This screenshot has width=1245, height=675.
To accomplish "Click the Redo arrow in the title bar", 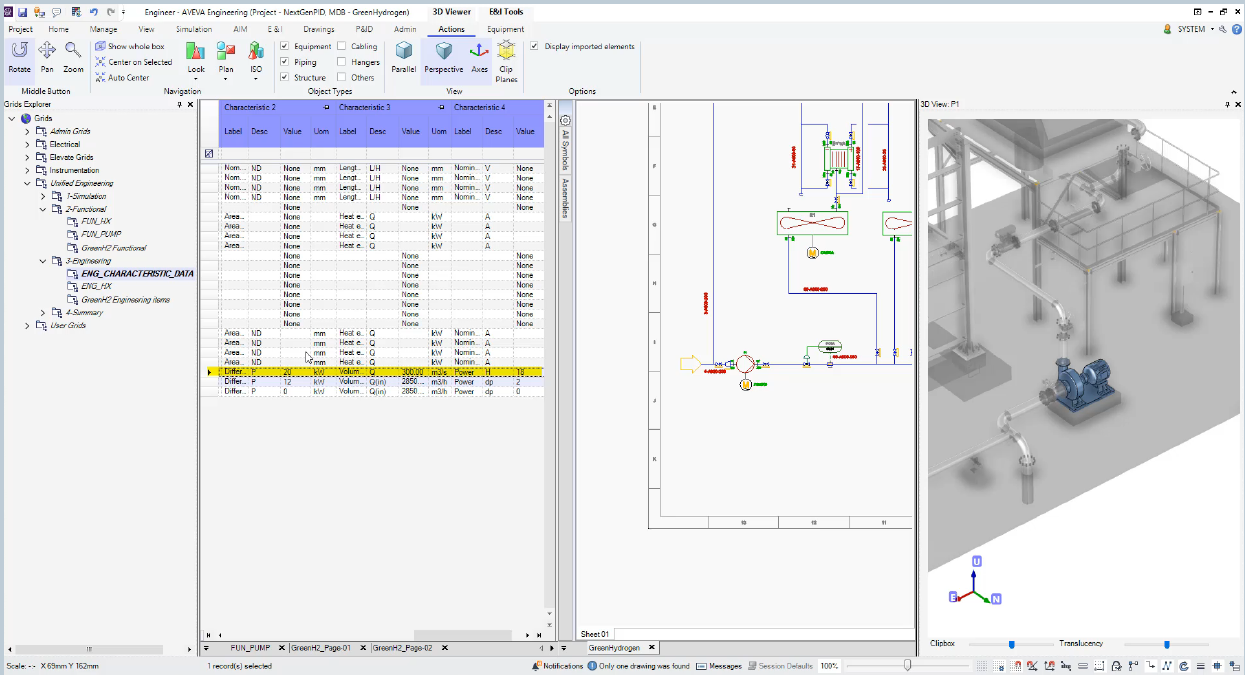I will pos(109,12).
